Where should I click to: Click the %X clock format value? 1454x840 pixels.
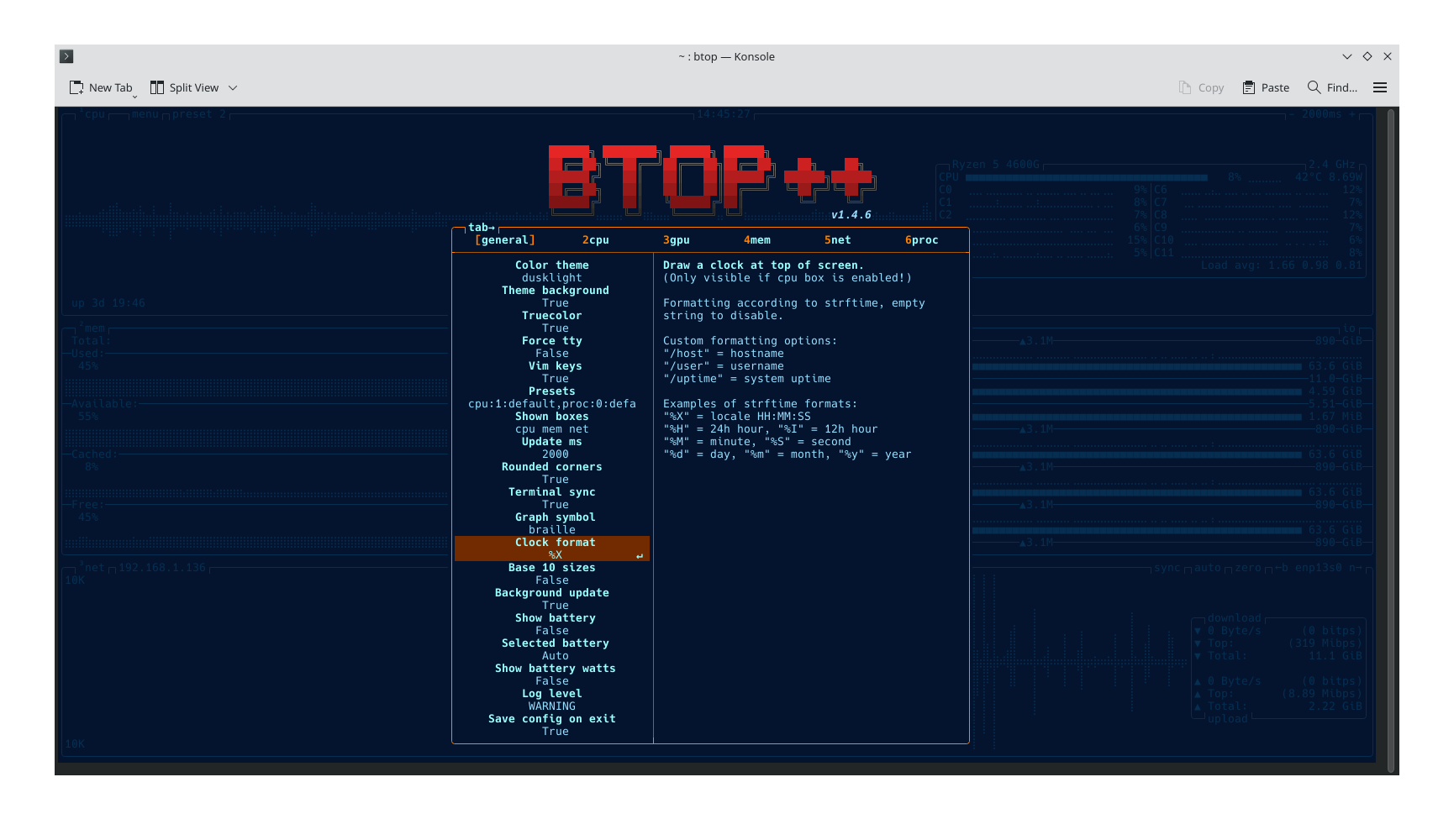556,555
